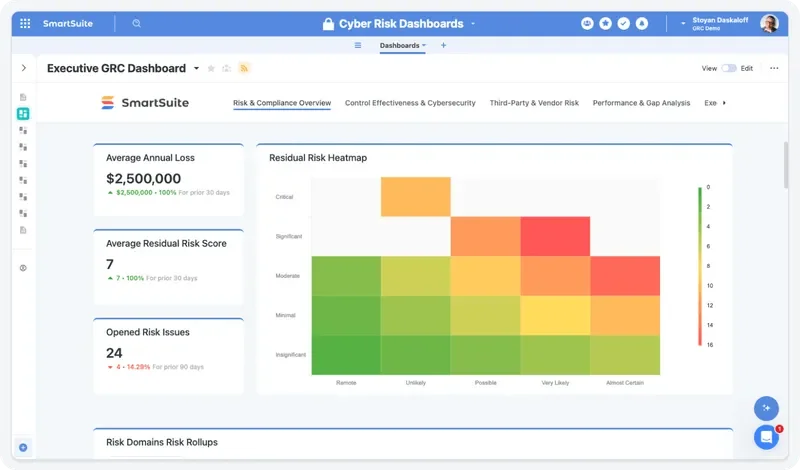Image resolution: width=800 pixels, height=470 pixels.
Task: Select the red Moderate / Almost Certain heatmap cell
Action: (625, 276)
